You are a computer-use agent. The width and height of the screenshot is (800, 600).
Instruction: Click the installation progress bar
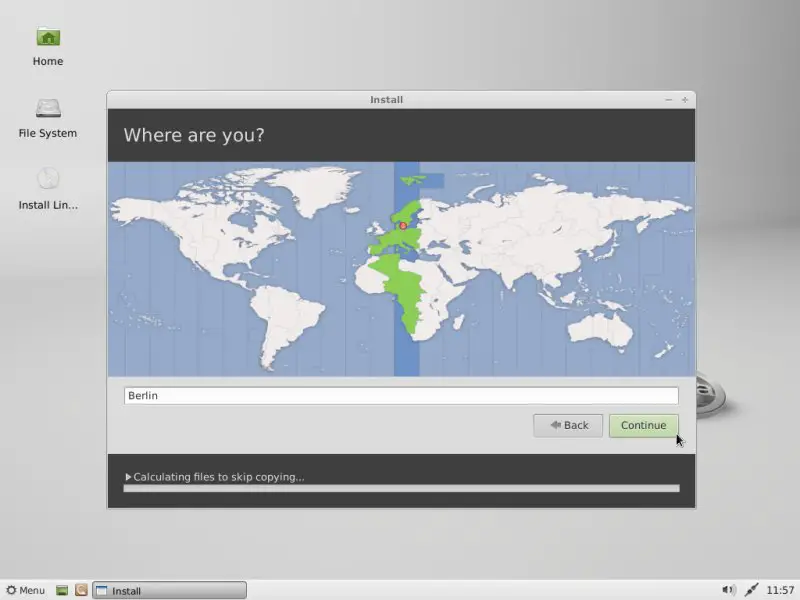click(x=401, y=489)
